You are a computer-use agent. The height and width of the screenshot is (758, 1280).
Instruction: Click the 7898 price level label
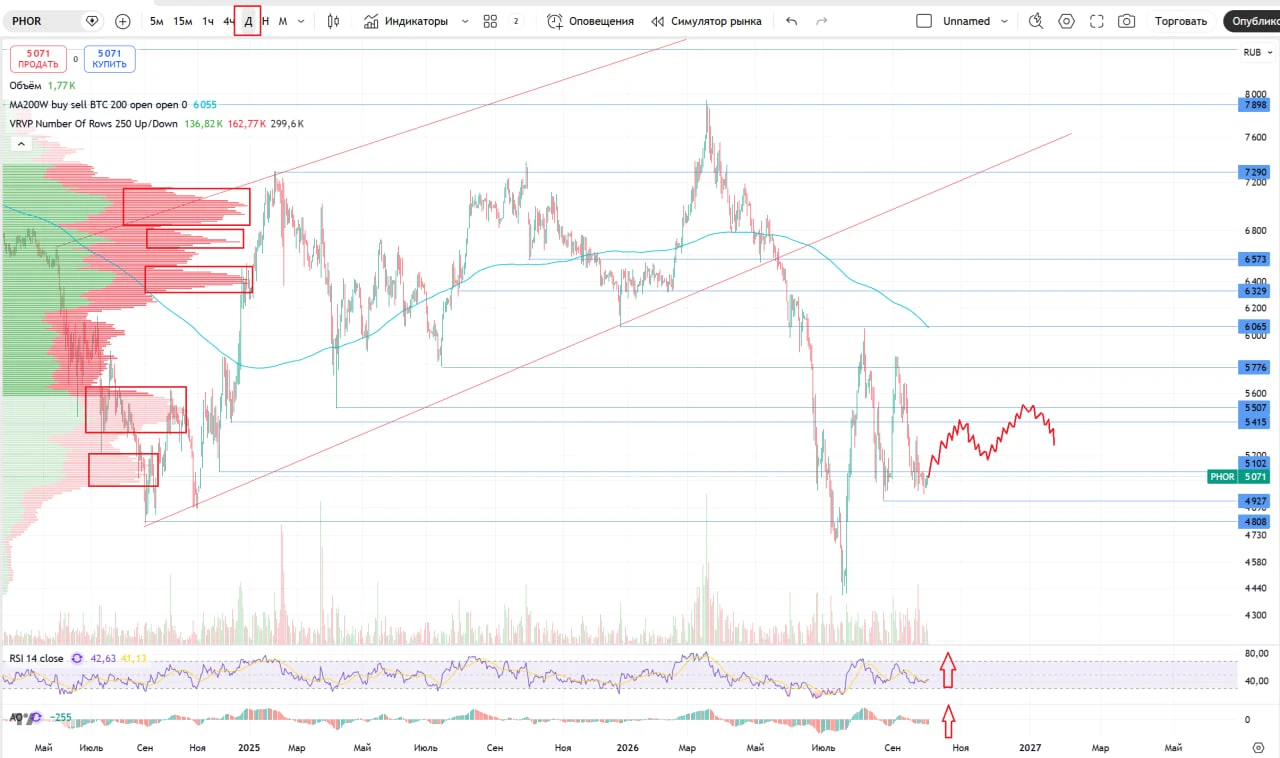tap(1255, 105)
